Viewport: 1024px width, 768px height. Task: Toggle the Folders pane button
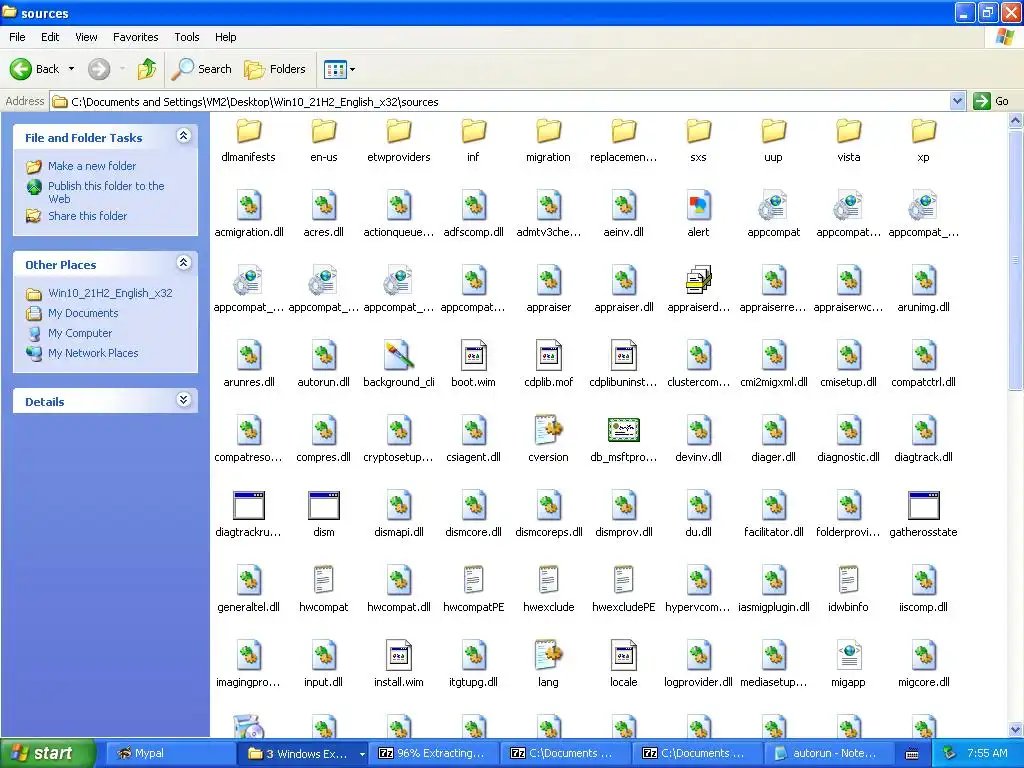pos(274,69)
